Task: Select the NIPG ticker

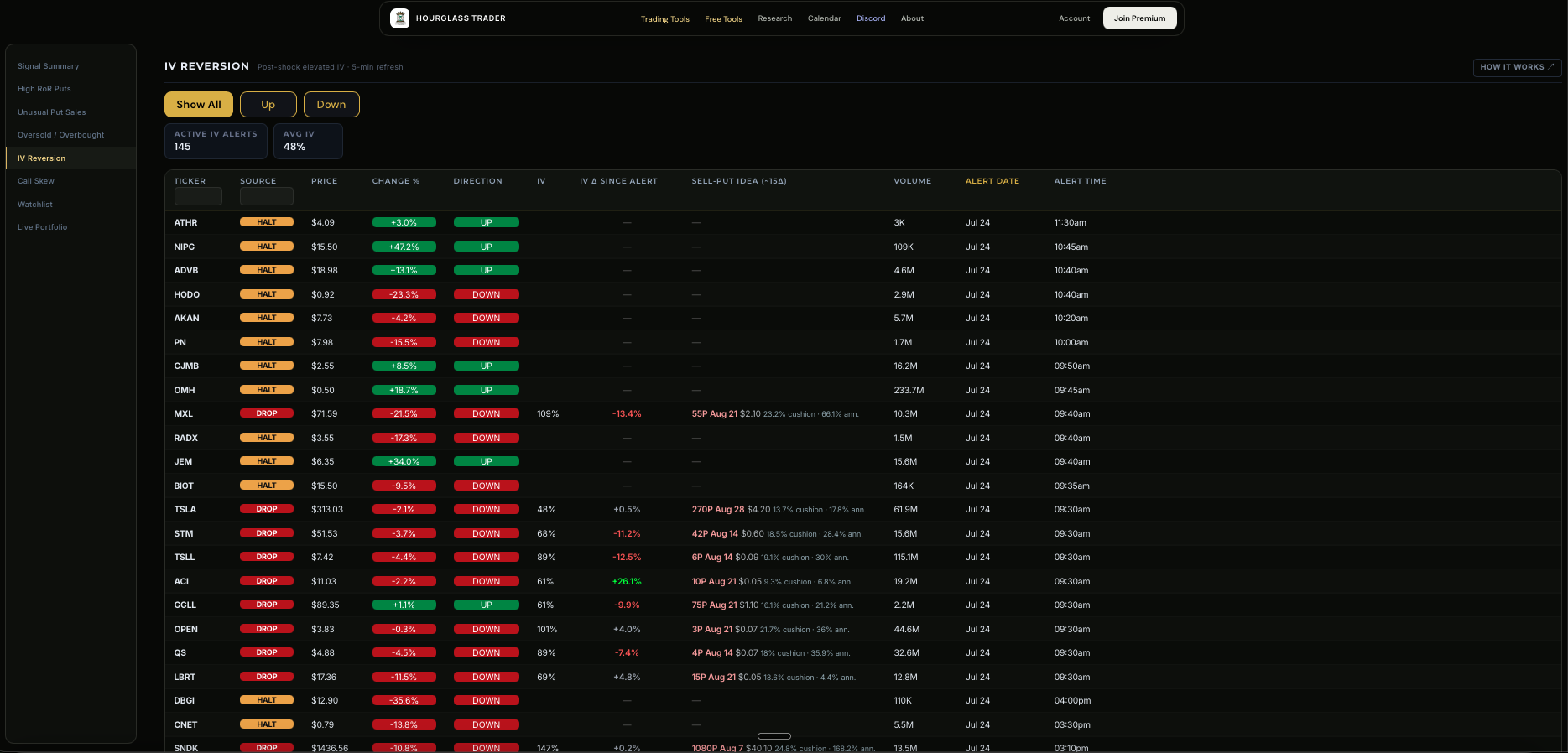Action: pos(185,247)
